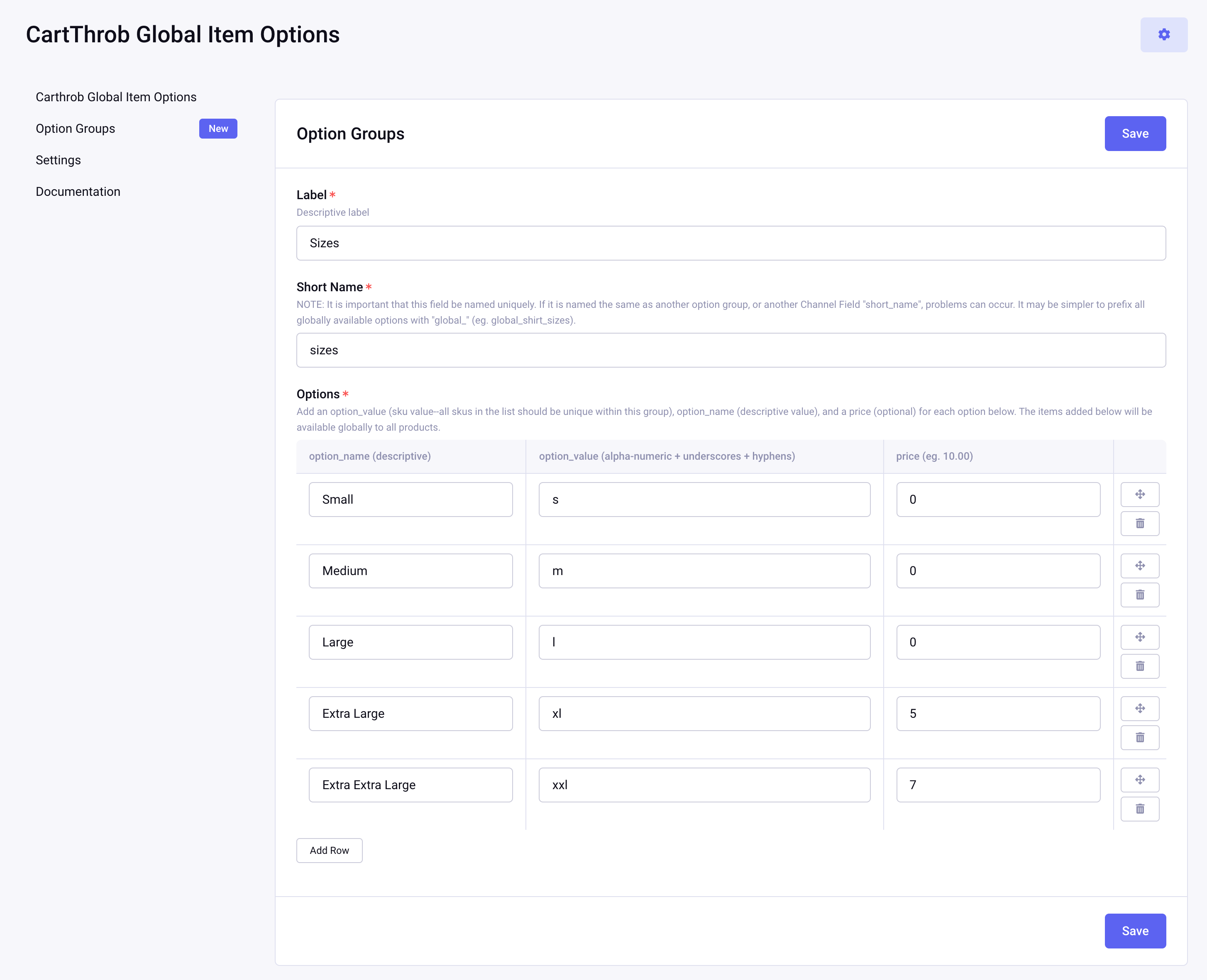
Task: Click Add Row button
Action: pyautogui.click(x=329, y=850)
